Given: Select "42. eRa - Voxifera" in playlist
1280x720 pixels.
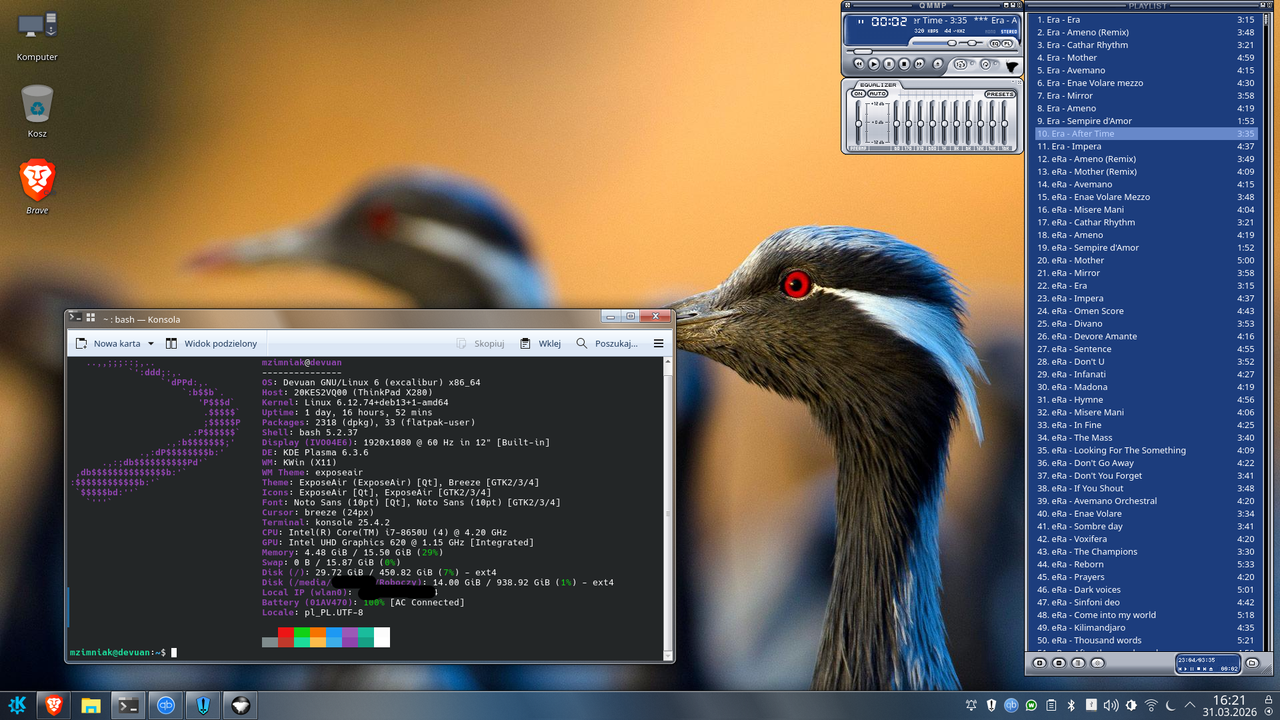Looking at the screenshot, I should [x=1145, y=539].
